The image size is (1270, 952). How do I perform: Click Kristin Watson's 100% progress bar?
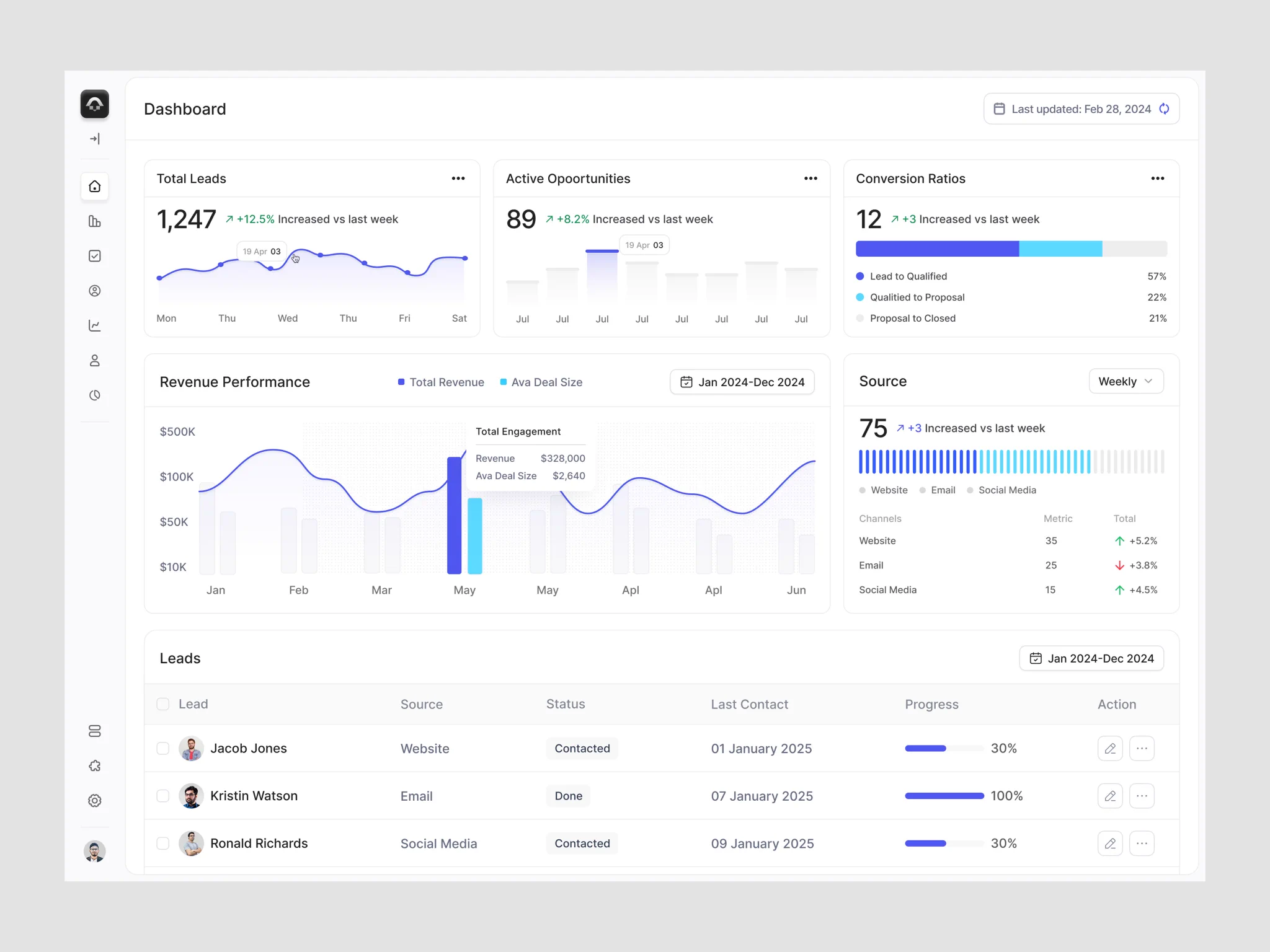[x=944, y=796]
